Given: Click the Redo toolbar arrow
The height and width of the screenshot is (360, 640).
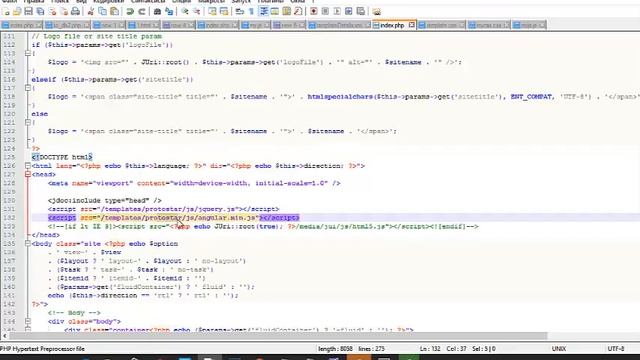Looking at the screenshot, I should pyautogui.click(x=142, y=11).
